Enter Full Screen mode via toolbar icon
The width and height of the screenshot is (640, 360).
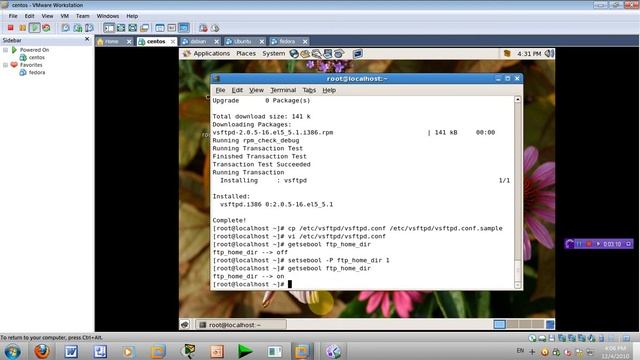point(121,28)
